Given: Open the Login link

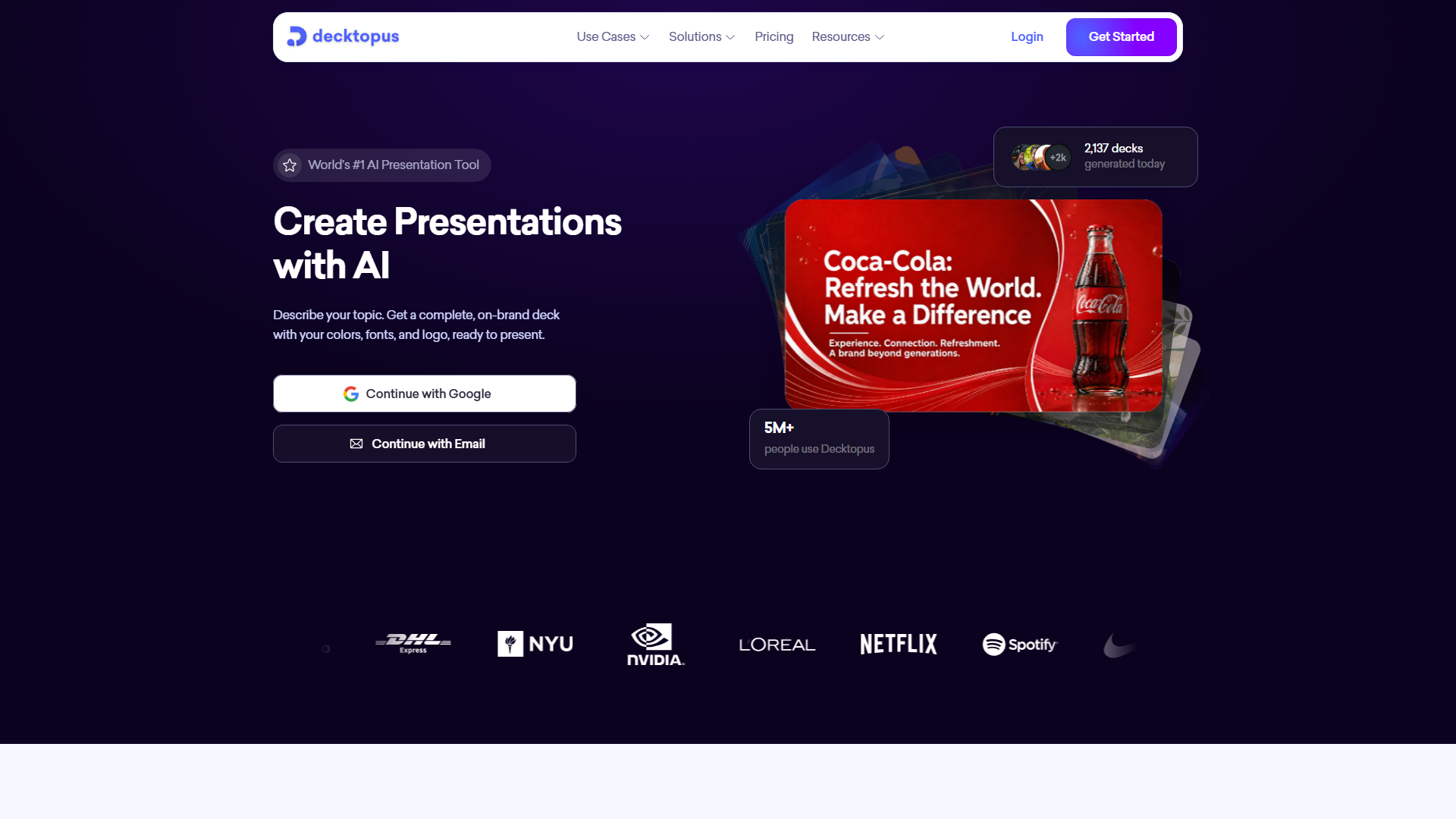Looking at the screenshot, I should (1027, 36).
